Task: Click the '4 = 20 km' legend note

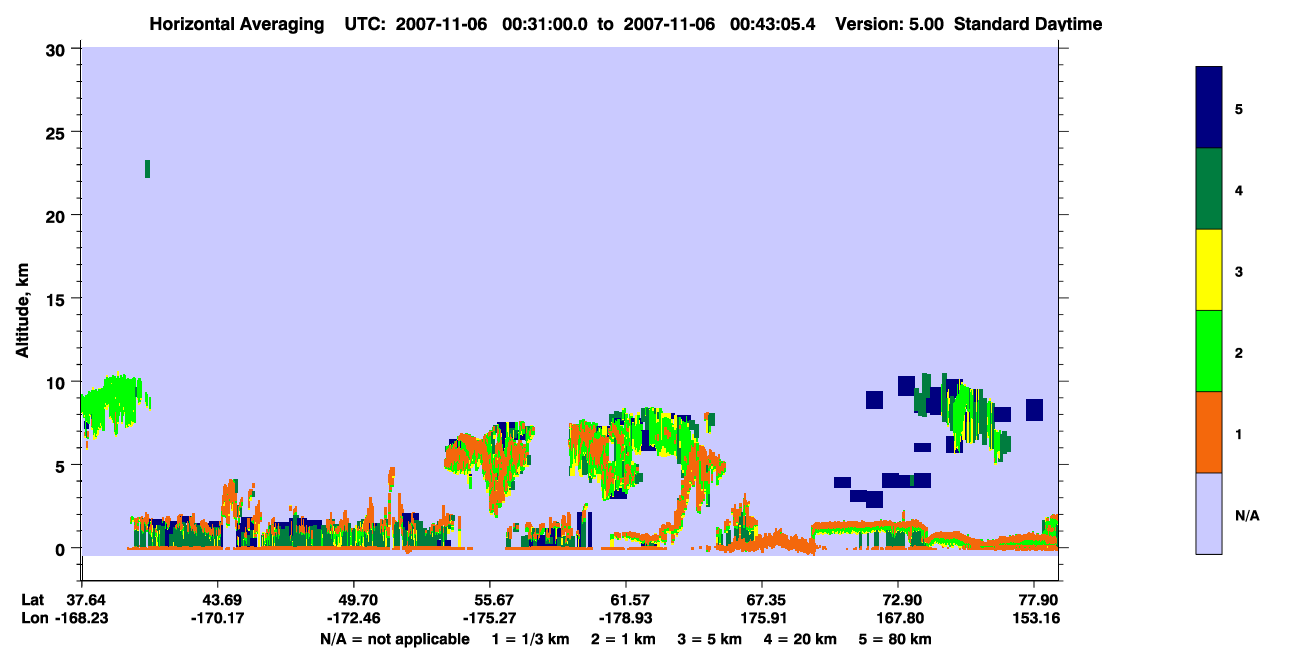Action: [800, 639]
